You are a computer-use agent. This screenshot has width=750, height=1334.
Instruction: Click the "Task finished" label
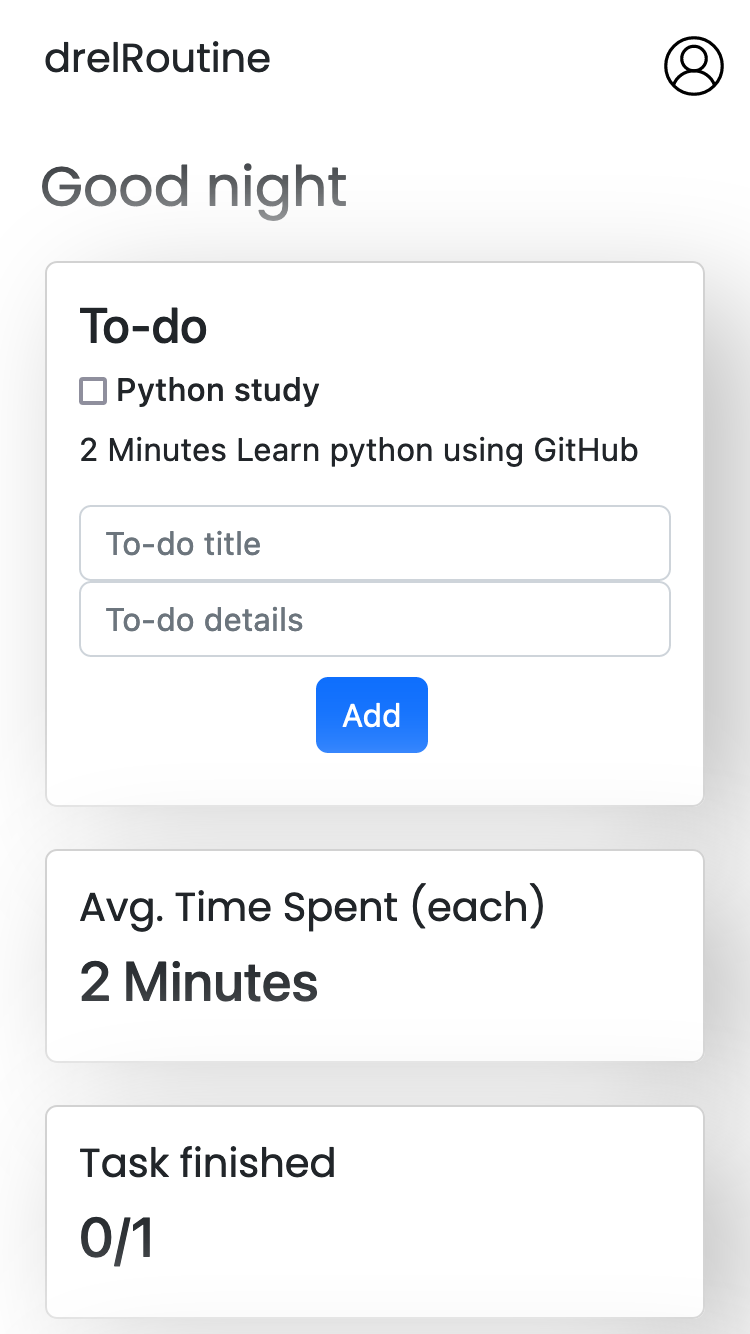click(x=207, y=1163)
